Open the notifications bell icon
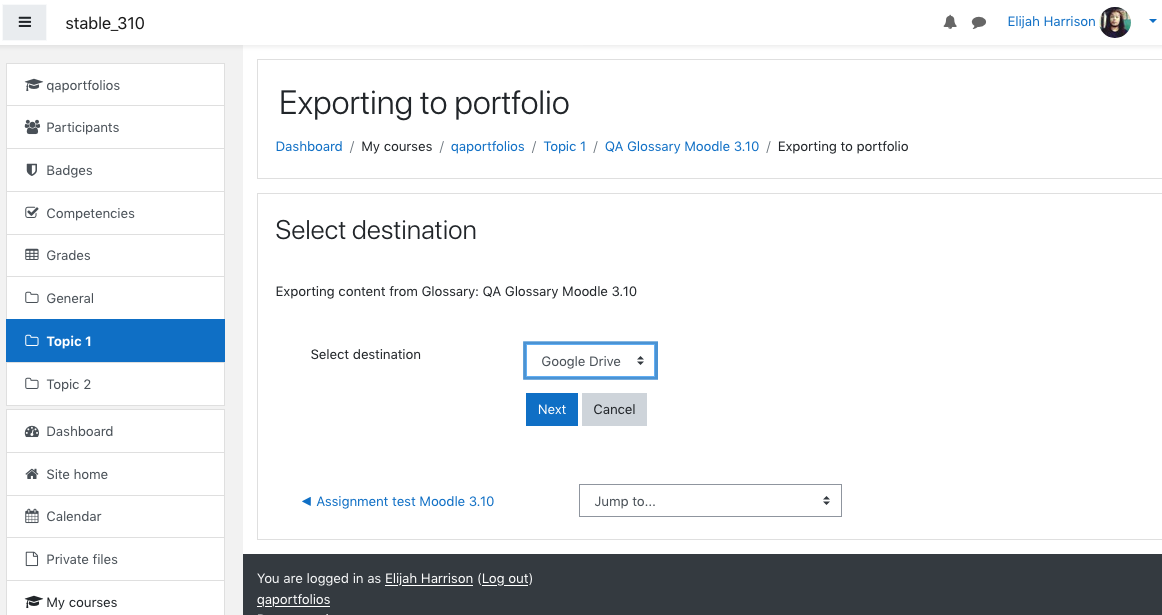This screenshot has width=1162, height=615. 950,22
